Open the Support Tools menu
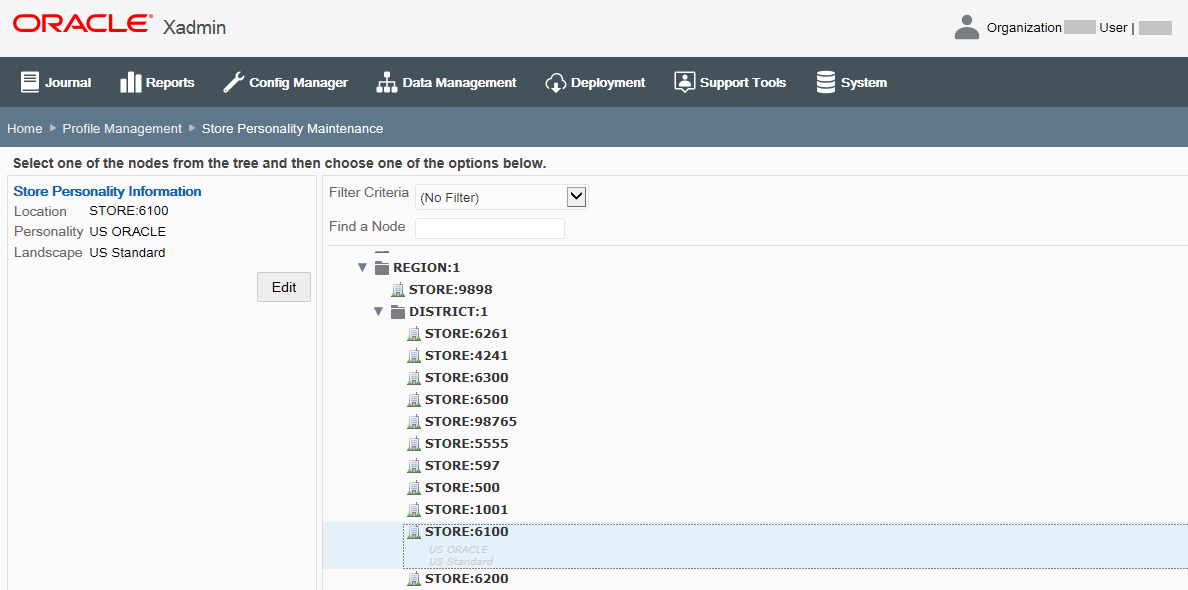The height and width of the screenshot is (590, 1188). click(730, 83)
